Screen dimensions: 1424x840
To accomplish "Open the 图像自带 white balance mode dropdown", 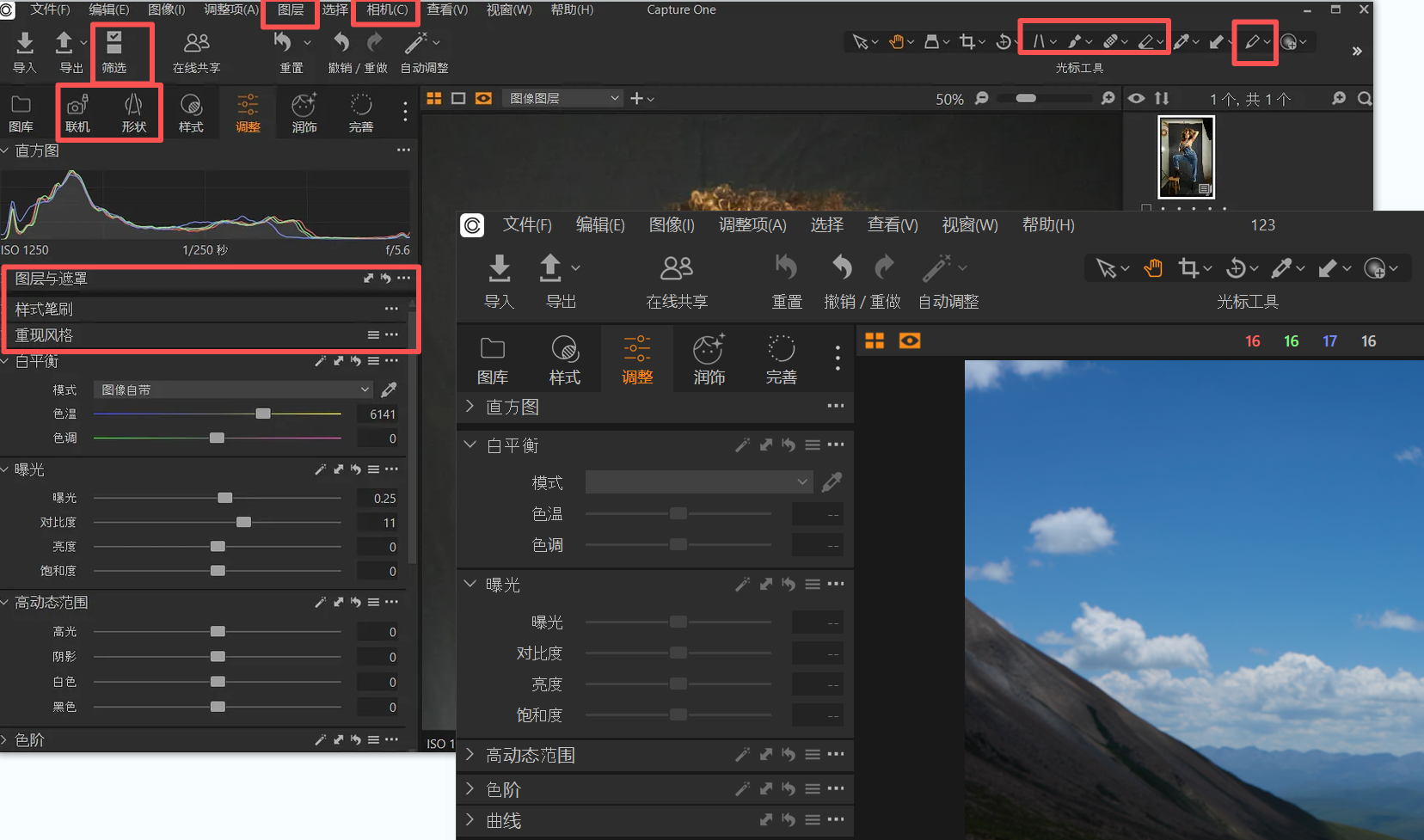I will pos(233,390).
